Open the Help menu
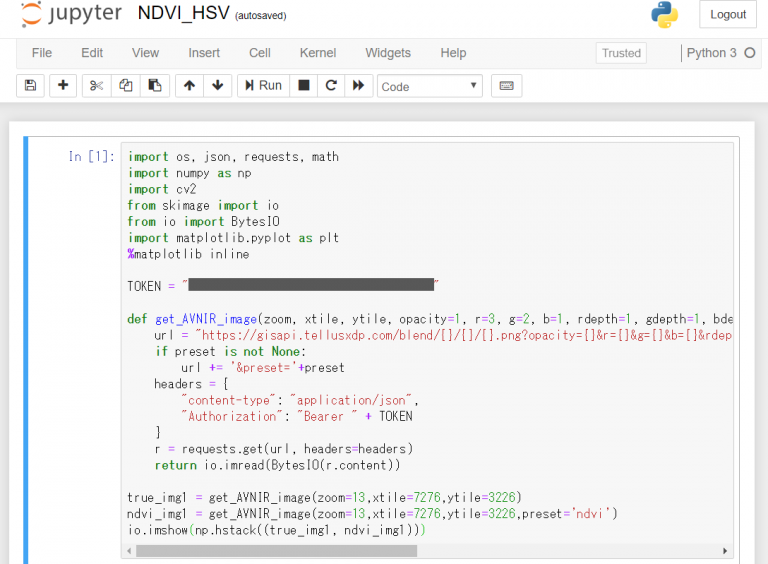The image size is (768, 564). click(x=453, y=53)
